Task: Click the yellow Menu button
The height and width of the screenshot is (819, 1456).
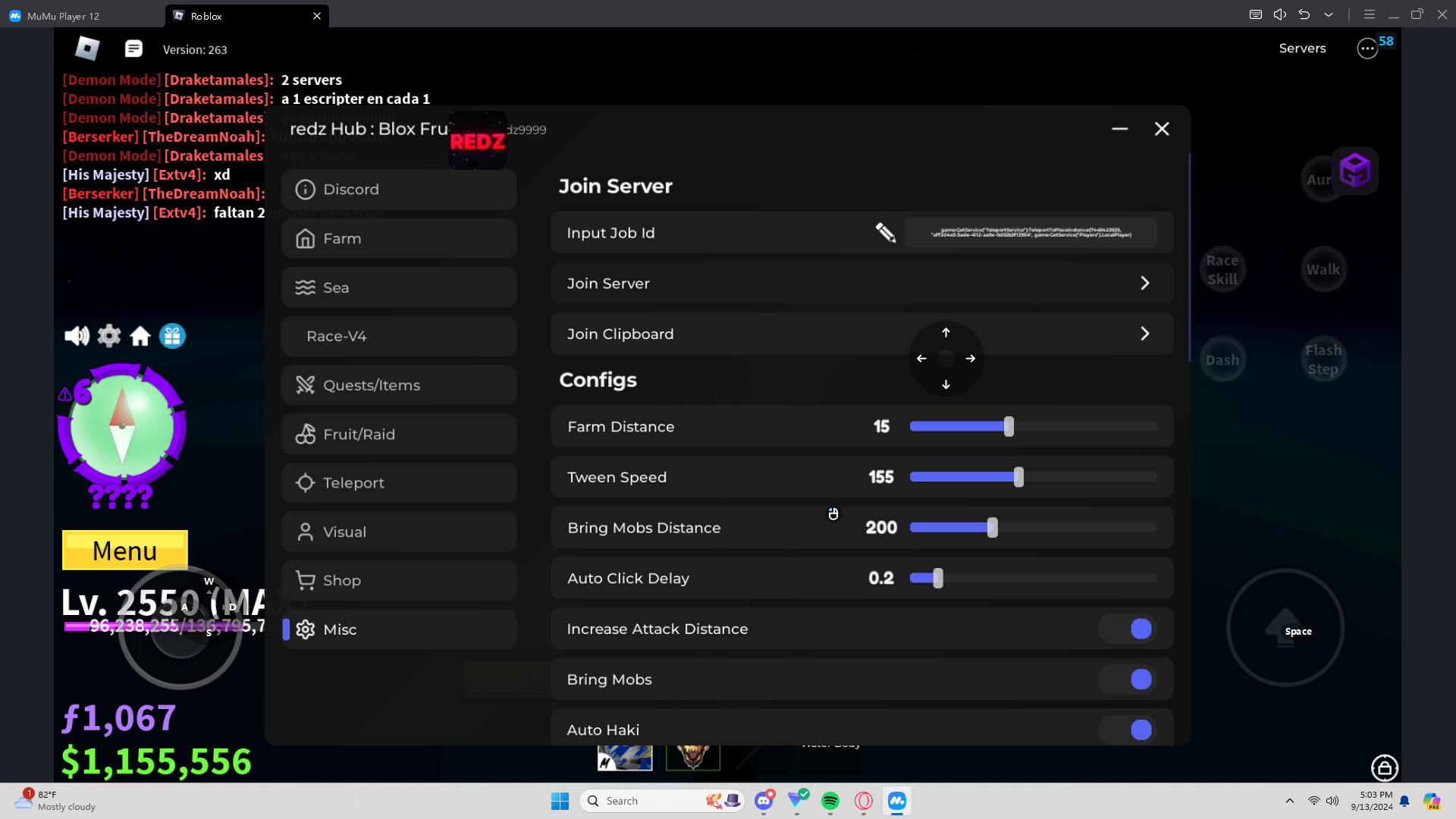Action: pos(125,551)
